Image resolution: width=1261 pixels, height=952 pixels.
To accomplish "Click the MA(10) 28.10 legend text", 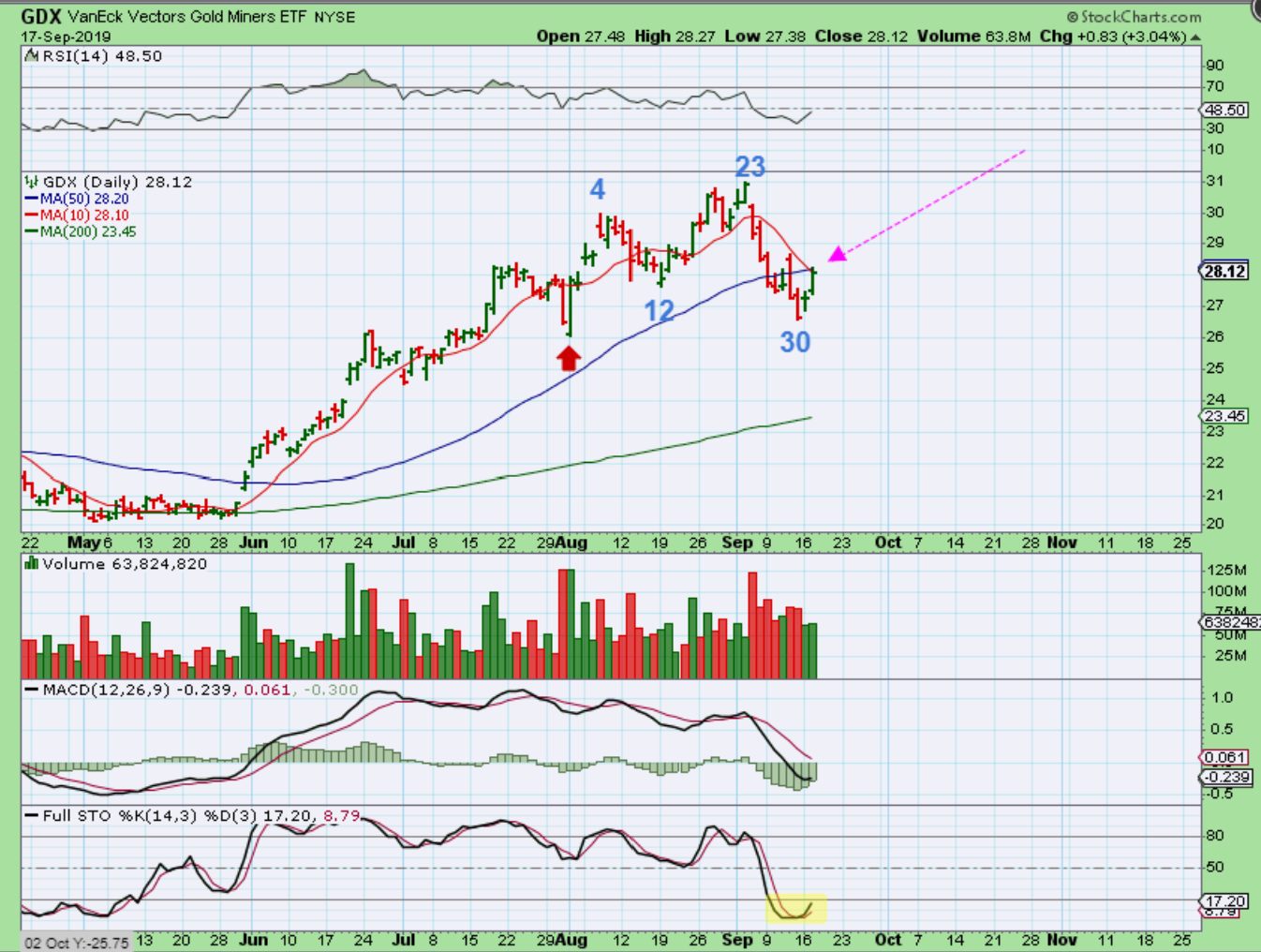I will tap(84, 216).
